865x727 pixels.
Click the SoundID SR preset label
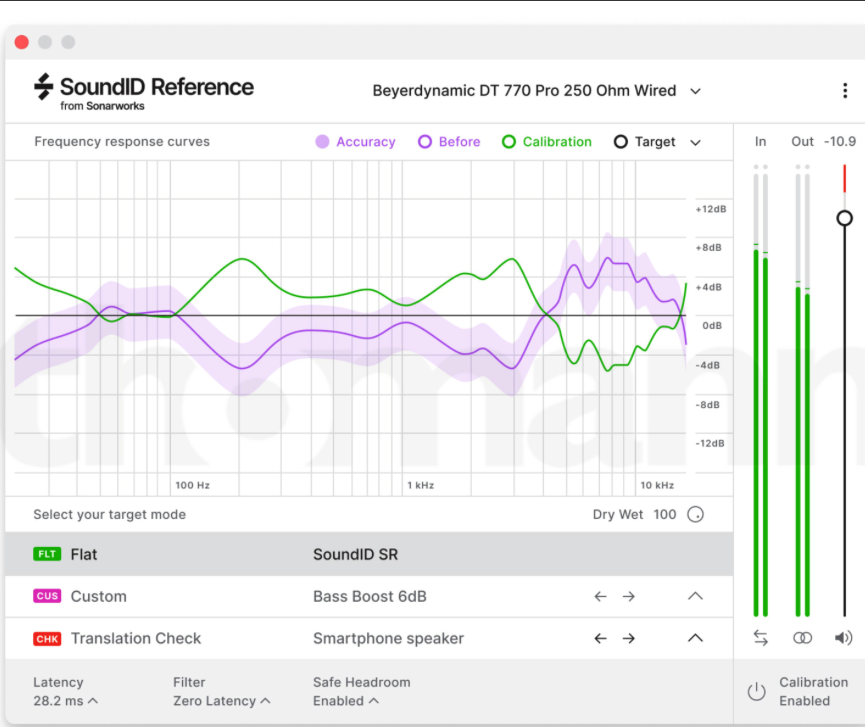355,554
